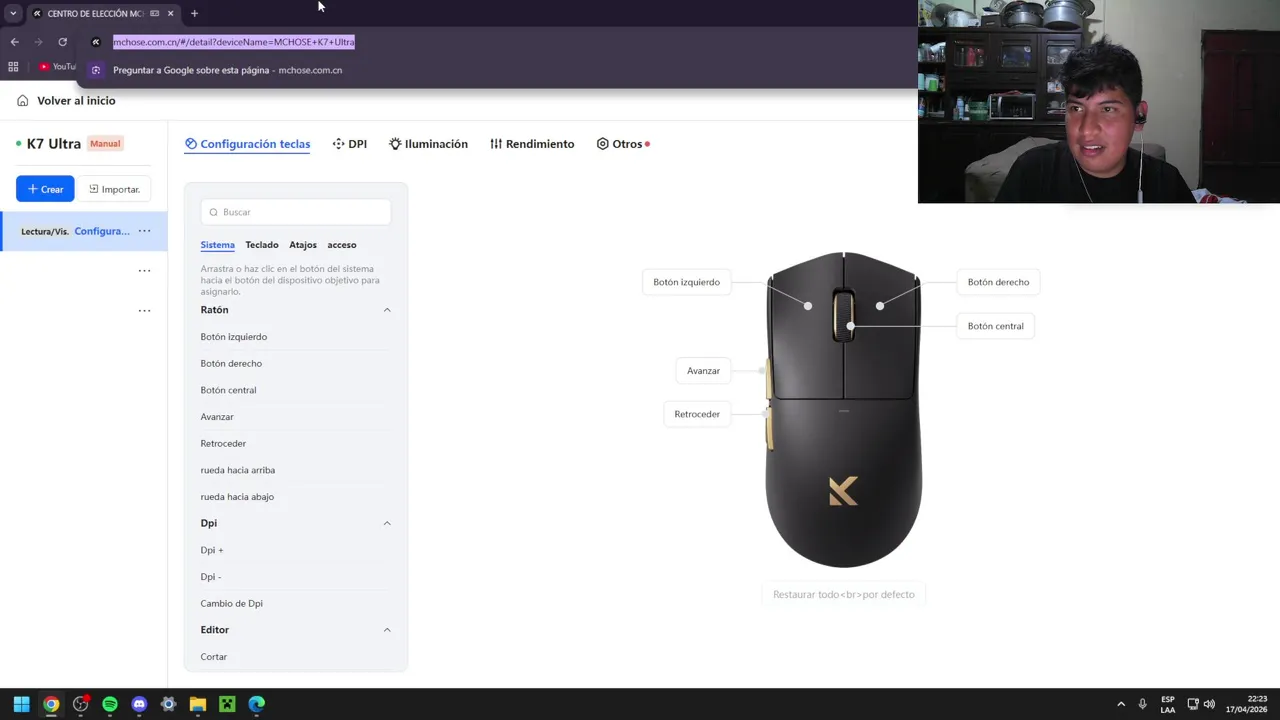
Task: Open the tab search dropdown arrow
Action: [13, 13]
